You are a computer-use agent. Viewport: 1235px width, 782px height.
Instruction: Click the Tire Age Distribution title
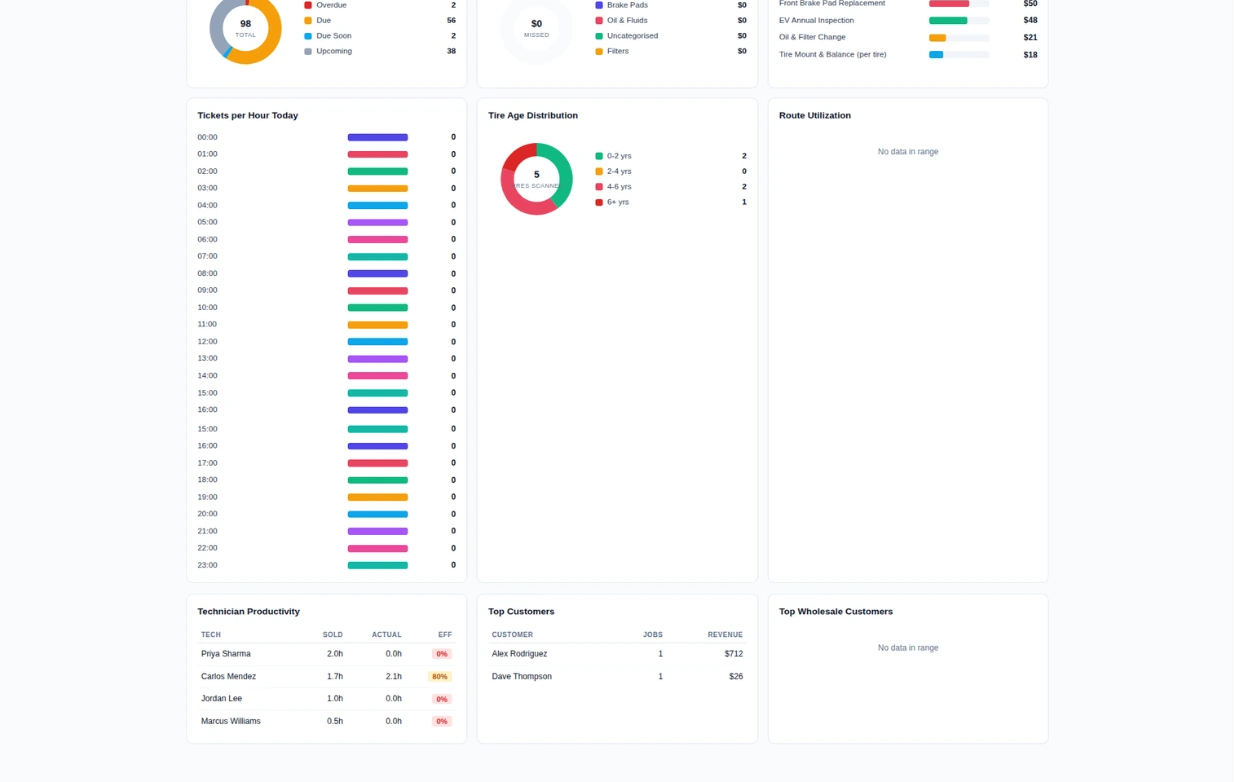(x=533, y=116)
